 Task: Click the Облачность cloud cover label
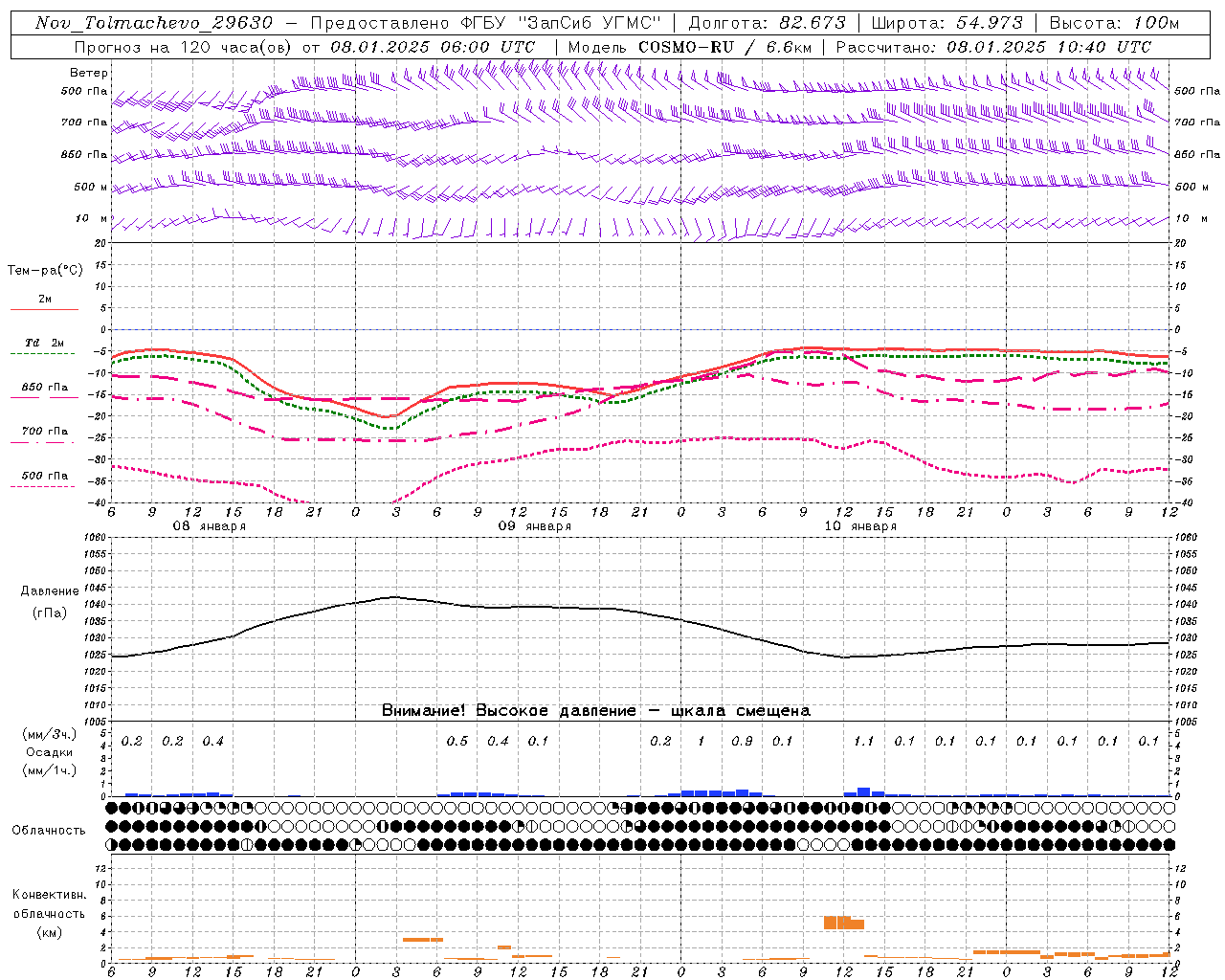pos(49,831)
